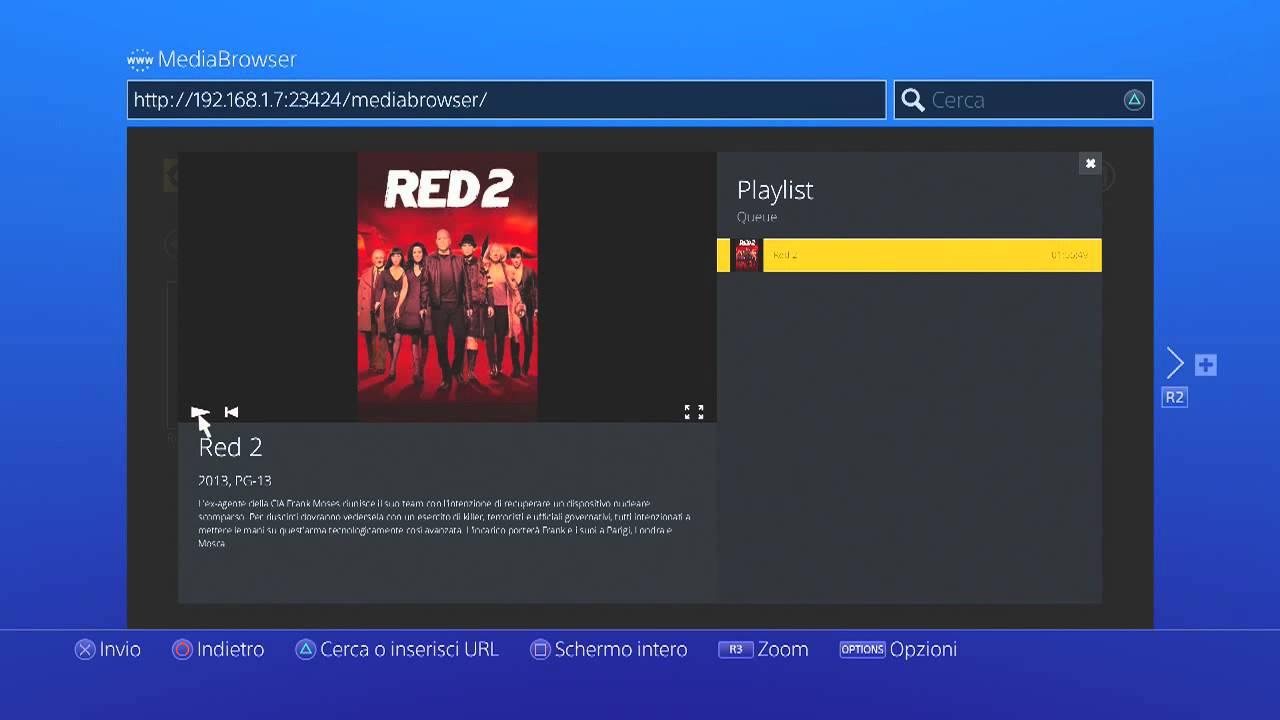The height and width of the screenshot is (720, 1280).
Task: Click the magnifying glass search icon
Action: click(912, 100)
